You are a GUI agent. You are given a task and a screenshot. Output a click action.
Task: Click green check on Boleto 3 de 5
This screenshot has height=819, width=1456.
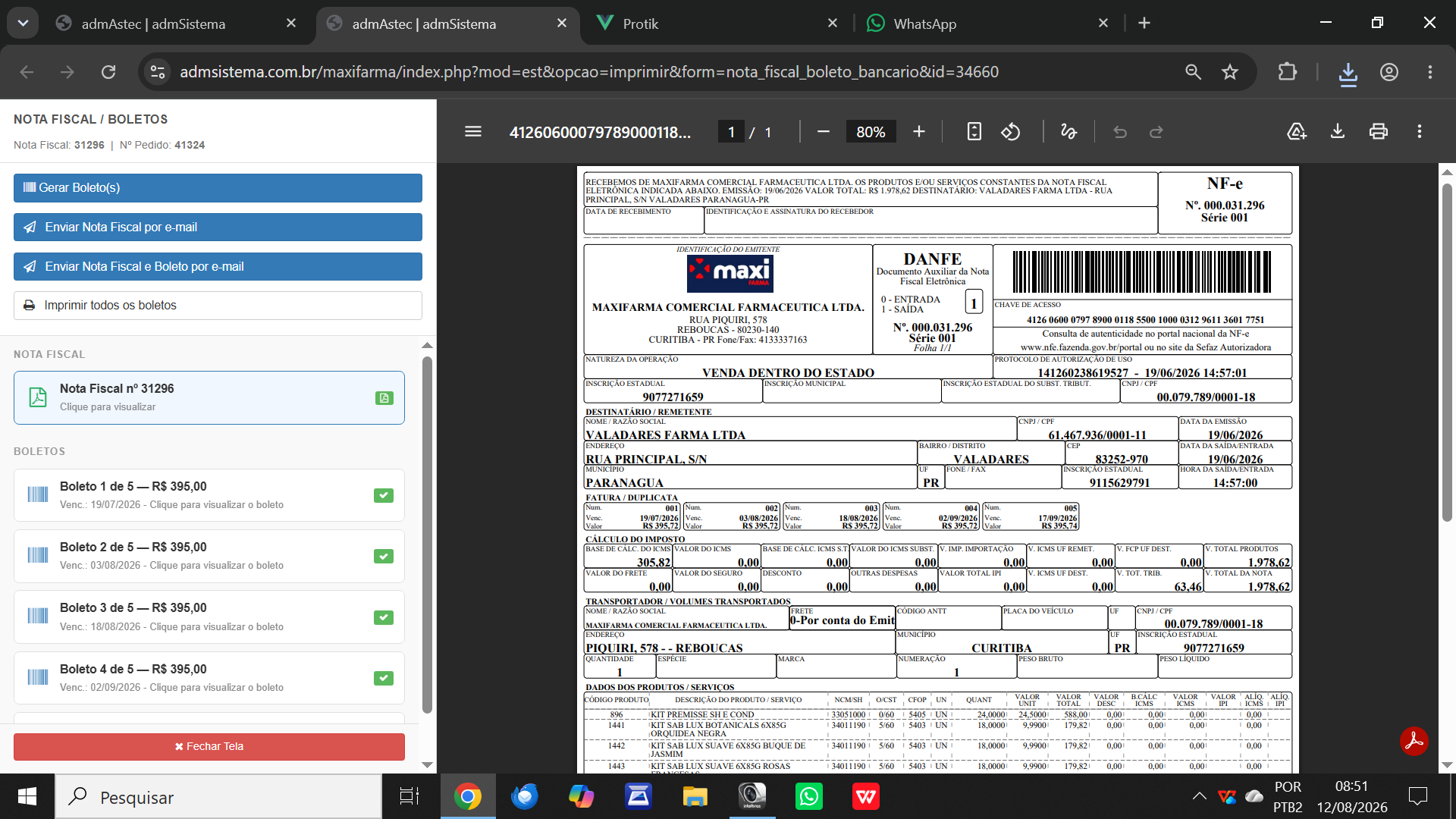[x=384, y=617]
